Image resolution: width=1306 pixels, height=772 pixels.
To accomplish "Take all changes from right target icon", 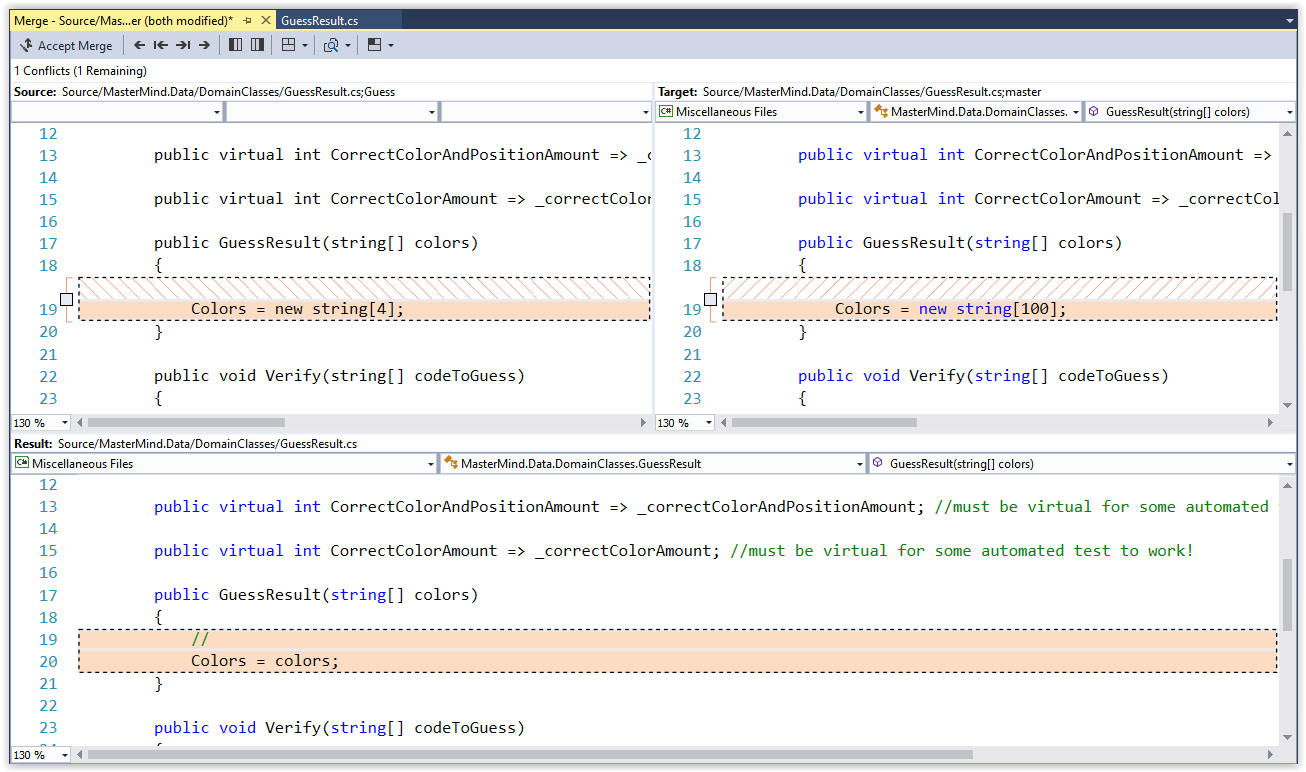I will pos(257,45).
